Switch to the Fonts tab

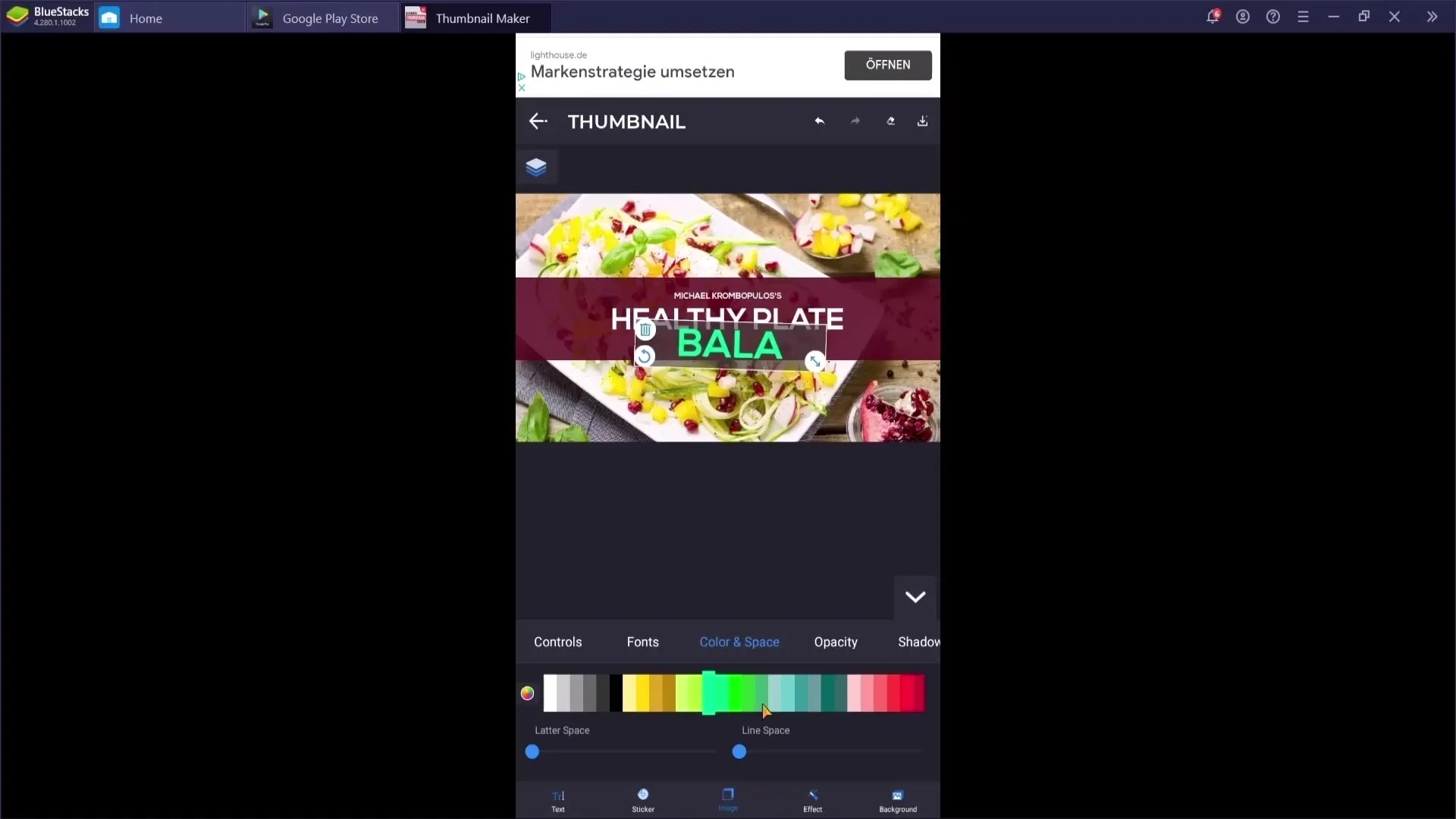pos(642,641)
